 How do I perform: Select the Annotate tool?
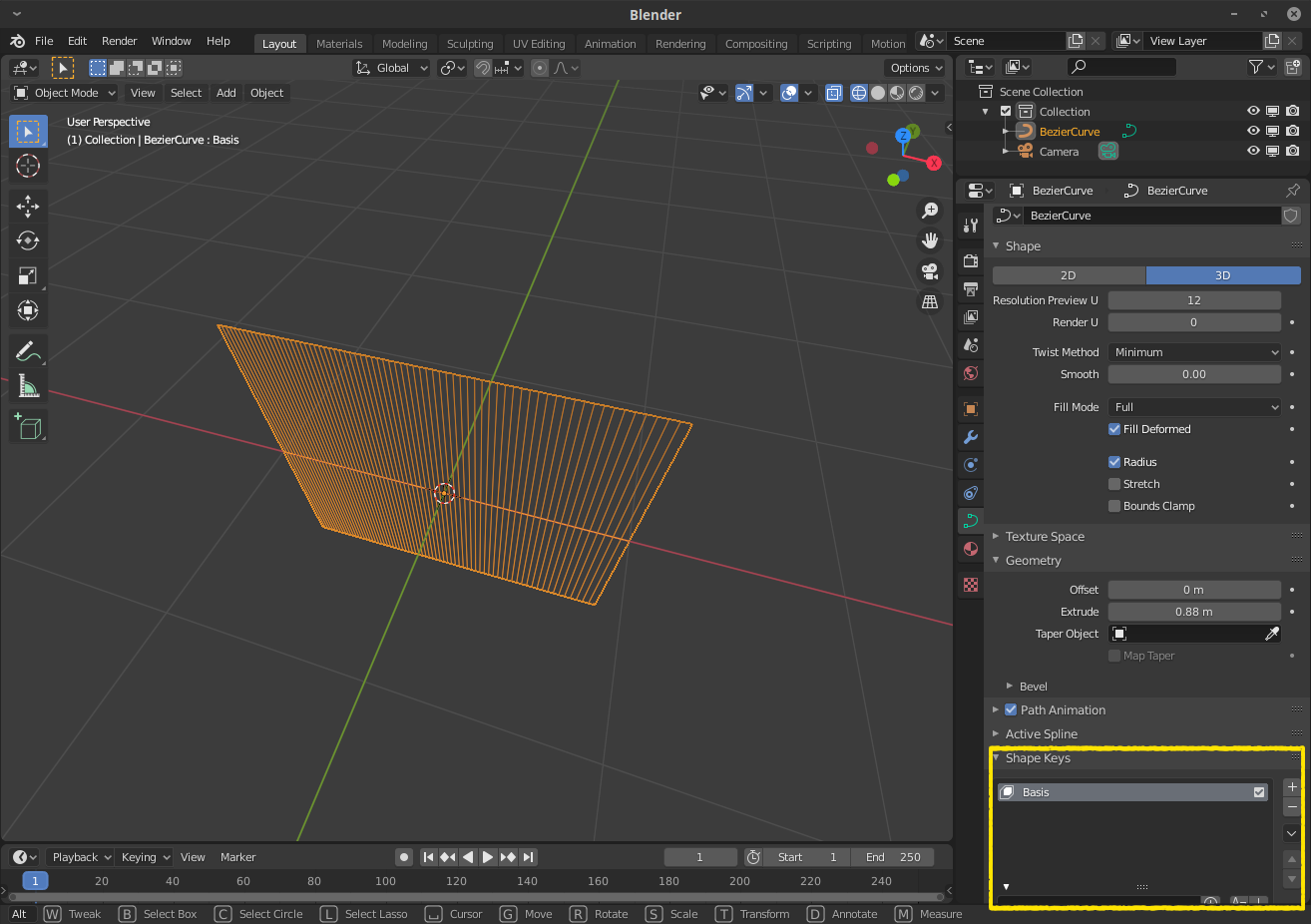[28, 351]
